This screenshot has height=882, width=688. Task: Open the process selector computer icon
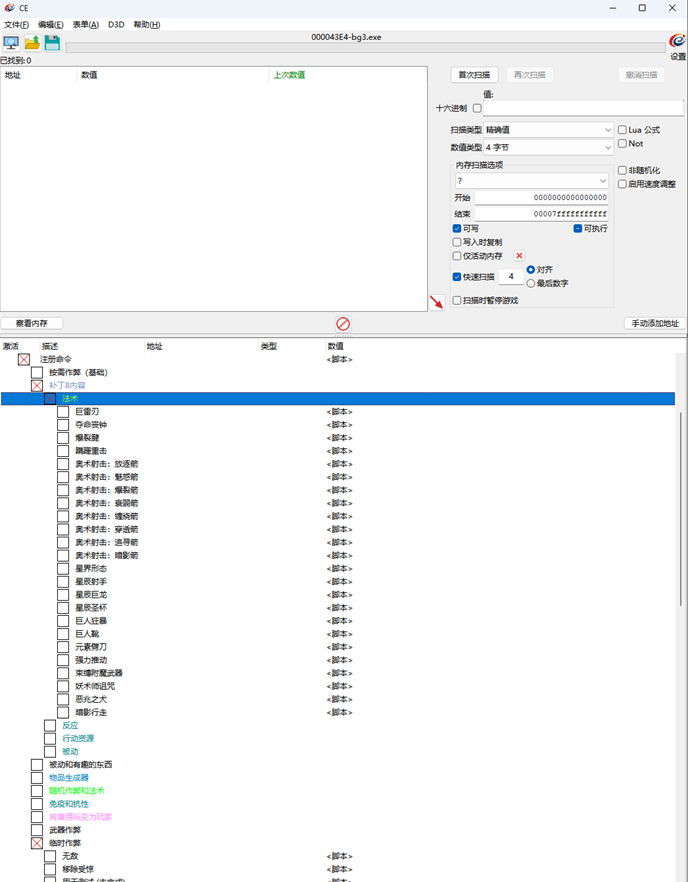coord(11,43)
